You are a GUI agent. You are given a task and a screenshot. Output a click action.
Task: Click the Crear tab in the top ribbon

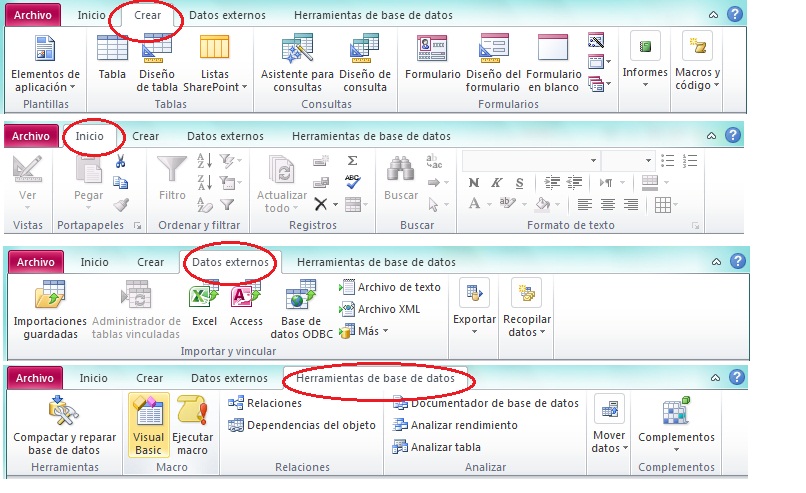148,15
